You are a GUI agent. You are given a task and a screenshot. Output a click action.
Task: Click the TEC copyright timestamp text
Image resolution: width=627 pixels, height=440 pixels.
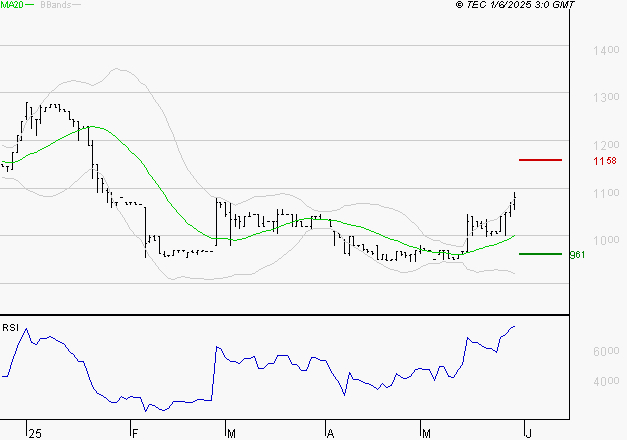point(515,5)
